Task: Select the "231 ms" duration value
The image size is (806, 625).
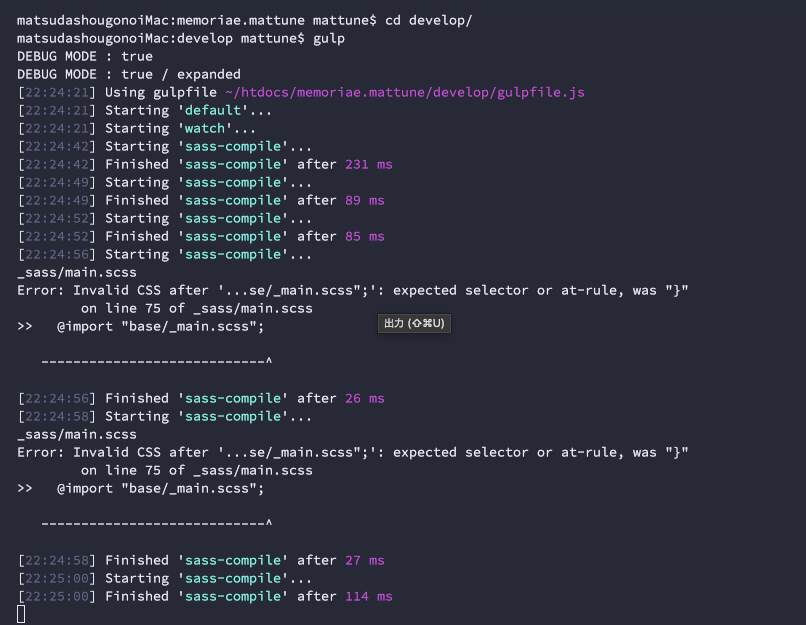Action: coord(364,164)
